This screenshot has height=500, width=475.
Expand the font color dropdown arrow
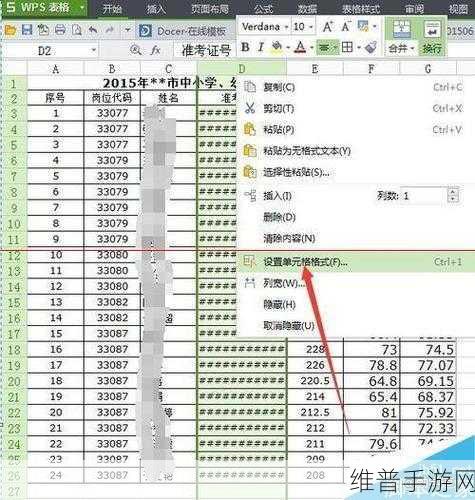point(312,48)
